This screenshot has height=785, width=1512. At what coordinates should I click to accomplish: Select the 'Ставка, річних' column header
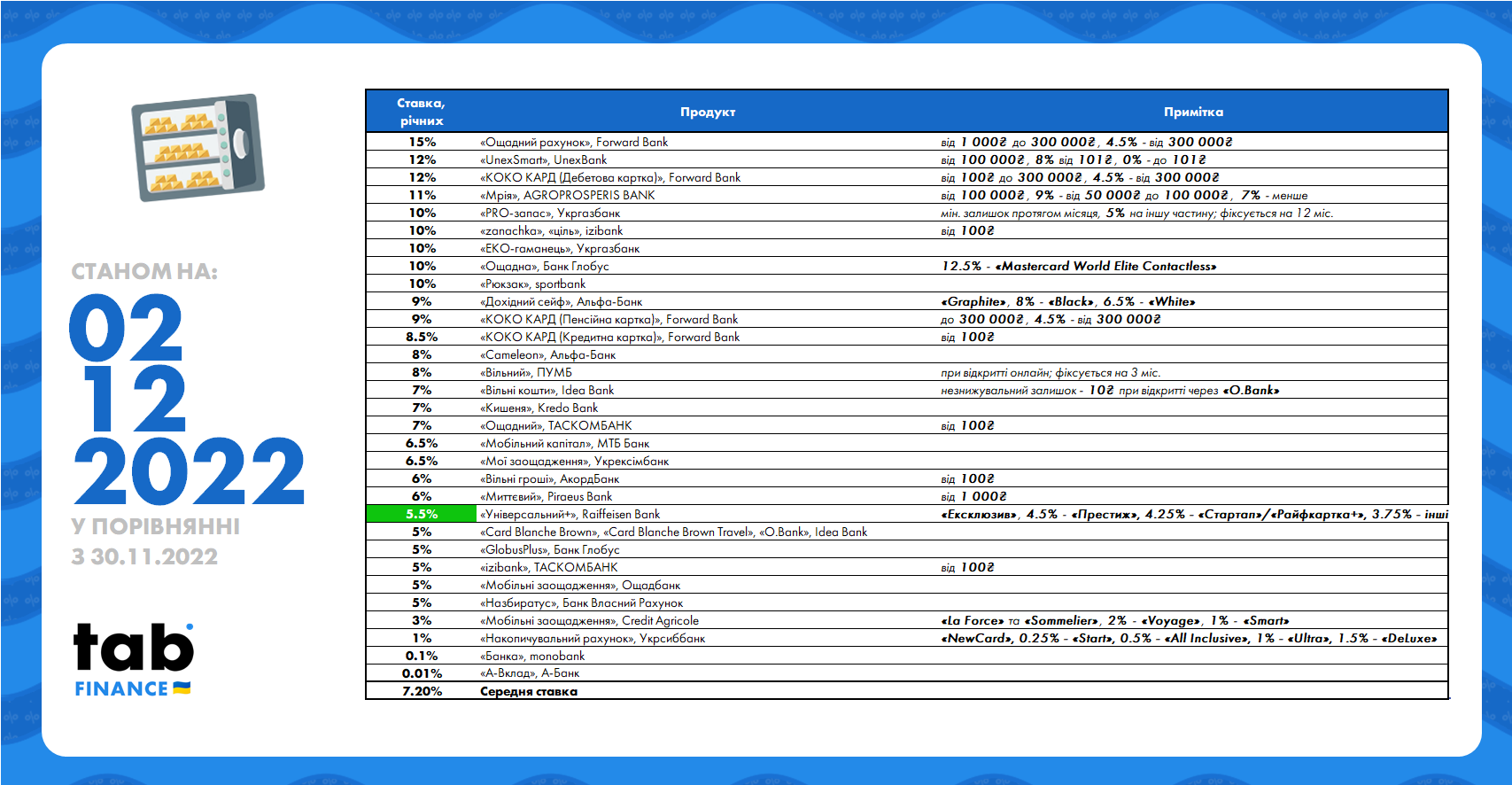421,112
